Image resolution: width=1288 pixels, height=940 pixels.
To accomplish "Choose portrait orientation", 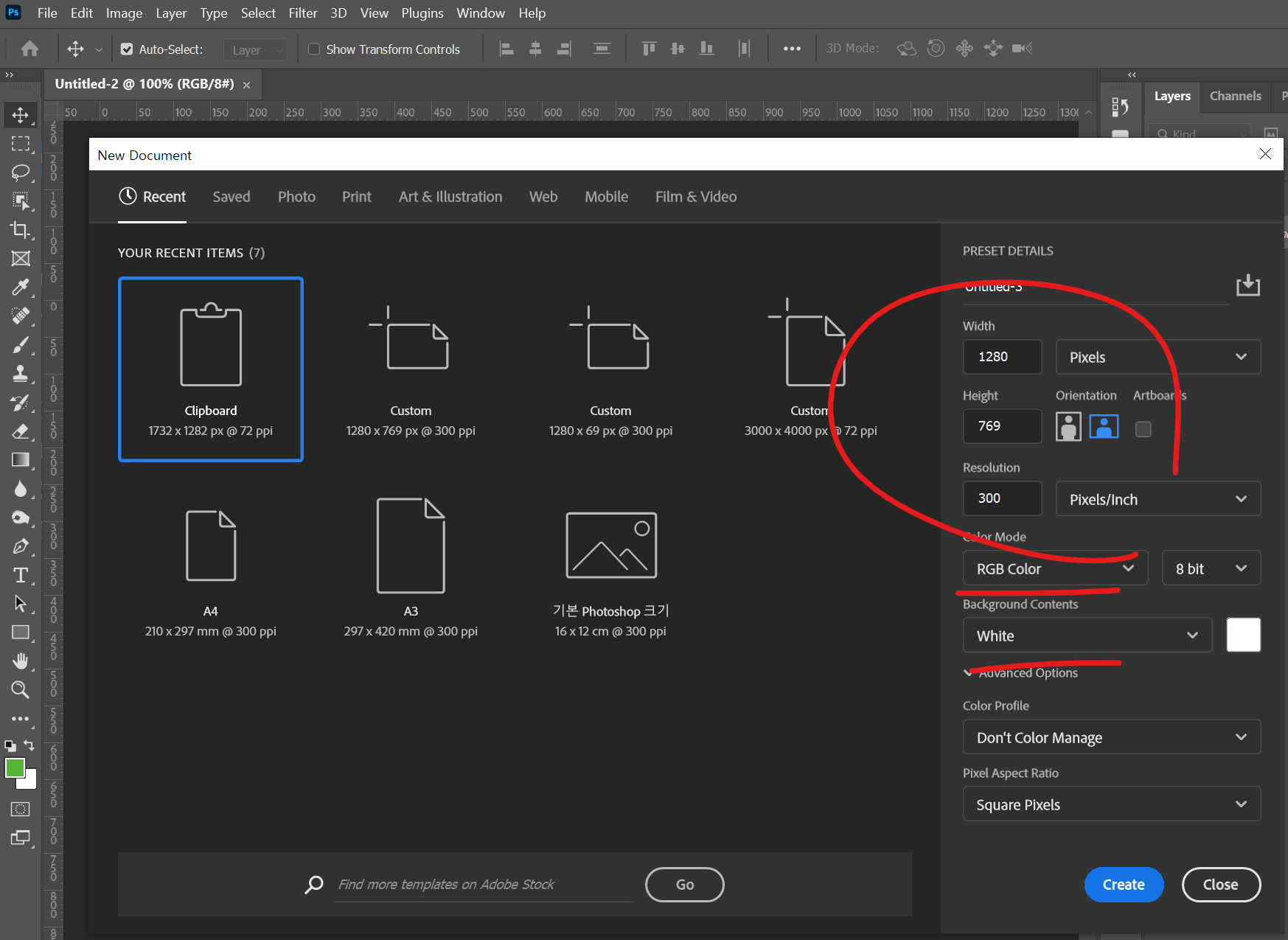I will pyautogui.click(x=1068, y=427).
